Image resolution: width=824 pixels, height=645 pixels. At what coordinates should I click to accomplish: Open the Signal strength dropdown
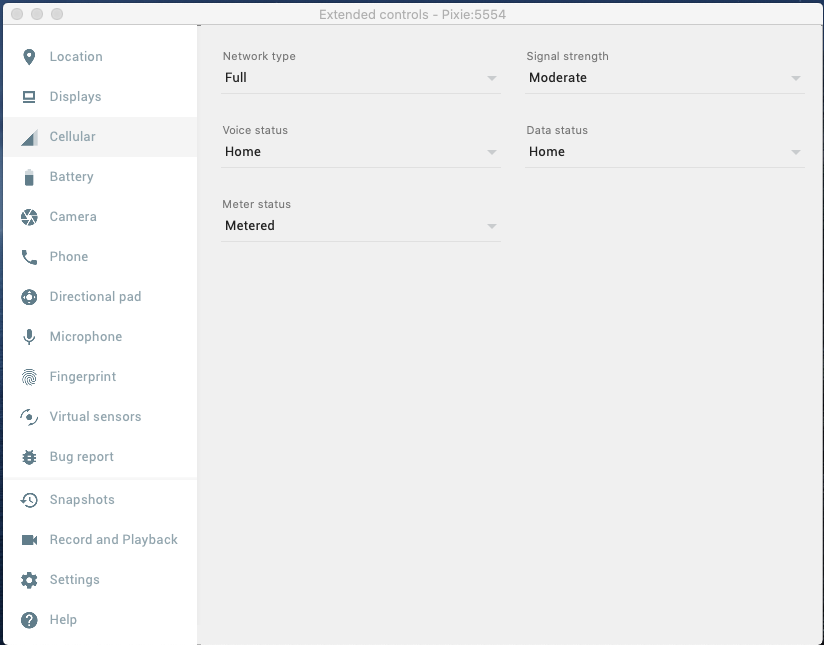tap(664, 78)
